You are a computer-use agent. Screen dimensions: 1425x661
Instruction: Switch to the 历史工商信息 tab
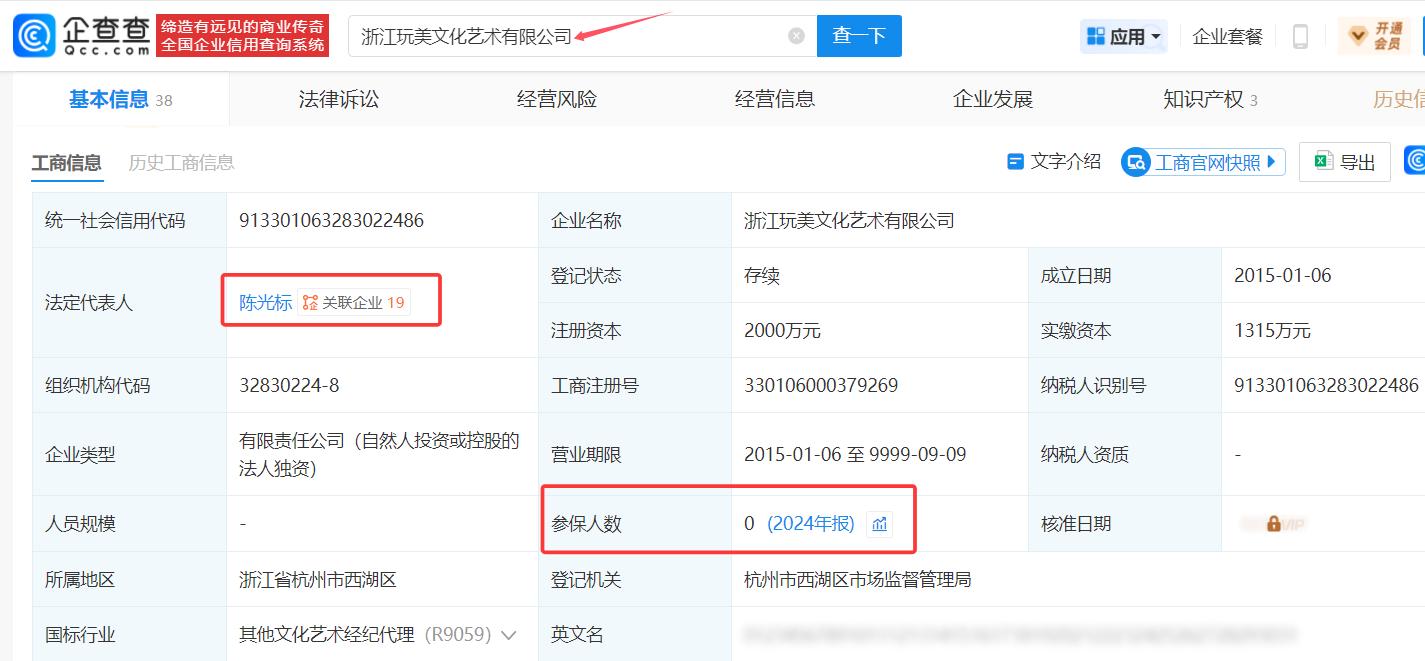(x=180, y=162)
